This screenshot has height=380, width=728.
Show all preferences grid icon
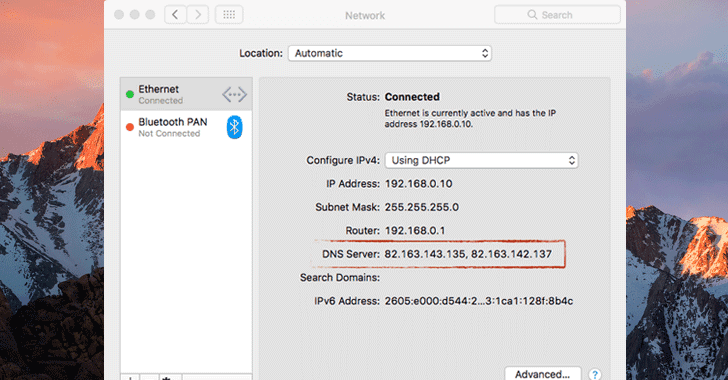point(229,15)
